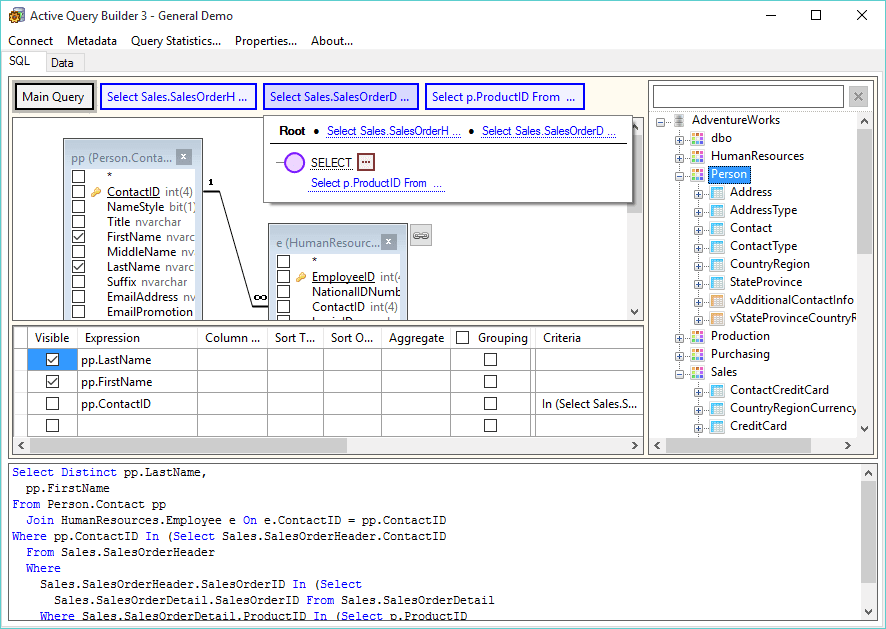The image size is (886, 629).
Task: Switch to the Data tab
Action: 63,62
